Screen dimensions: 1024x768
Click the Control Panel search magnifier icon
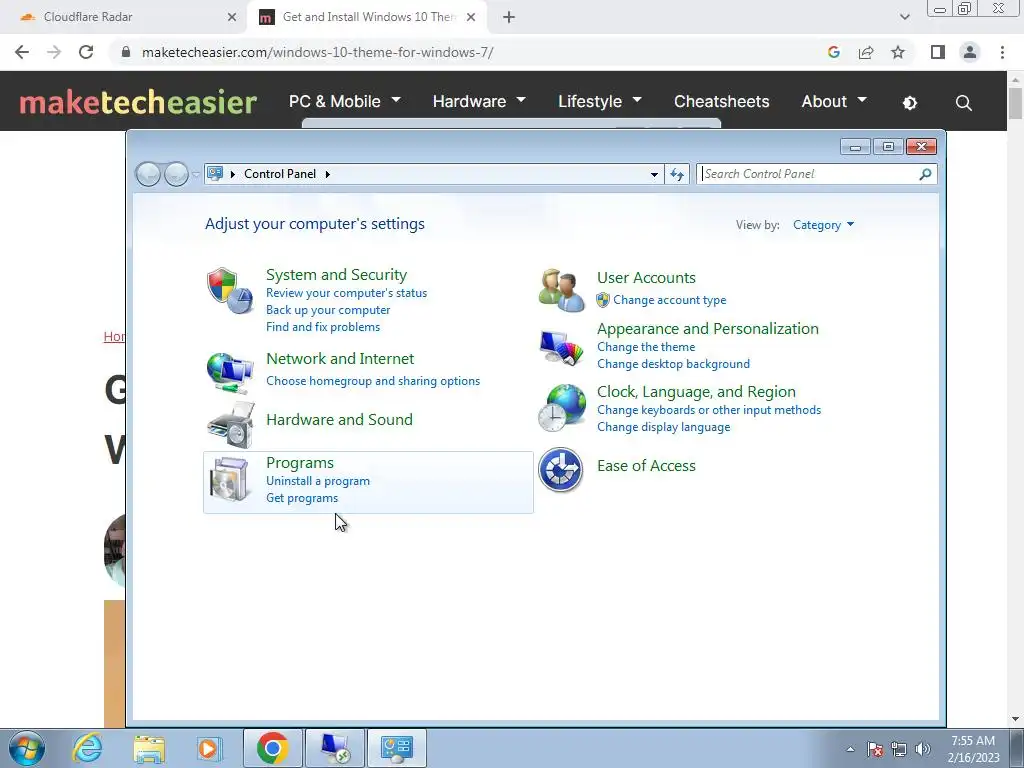tap(925, 174)
